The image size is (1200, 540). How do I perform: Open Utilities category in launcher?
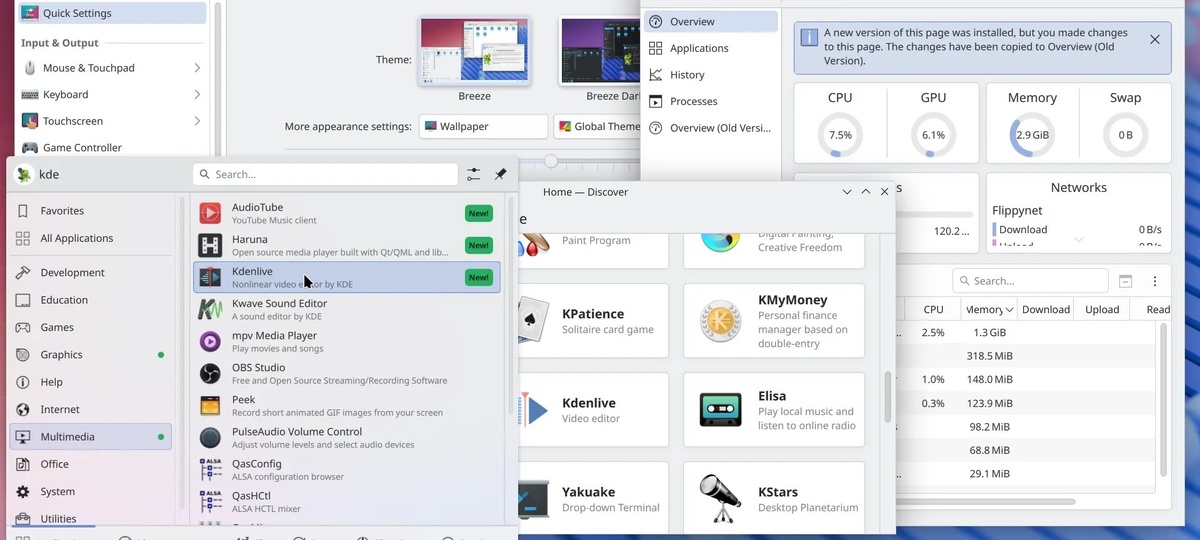pos(92,518)
